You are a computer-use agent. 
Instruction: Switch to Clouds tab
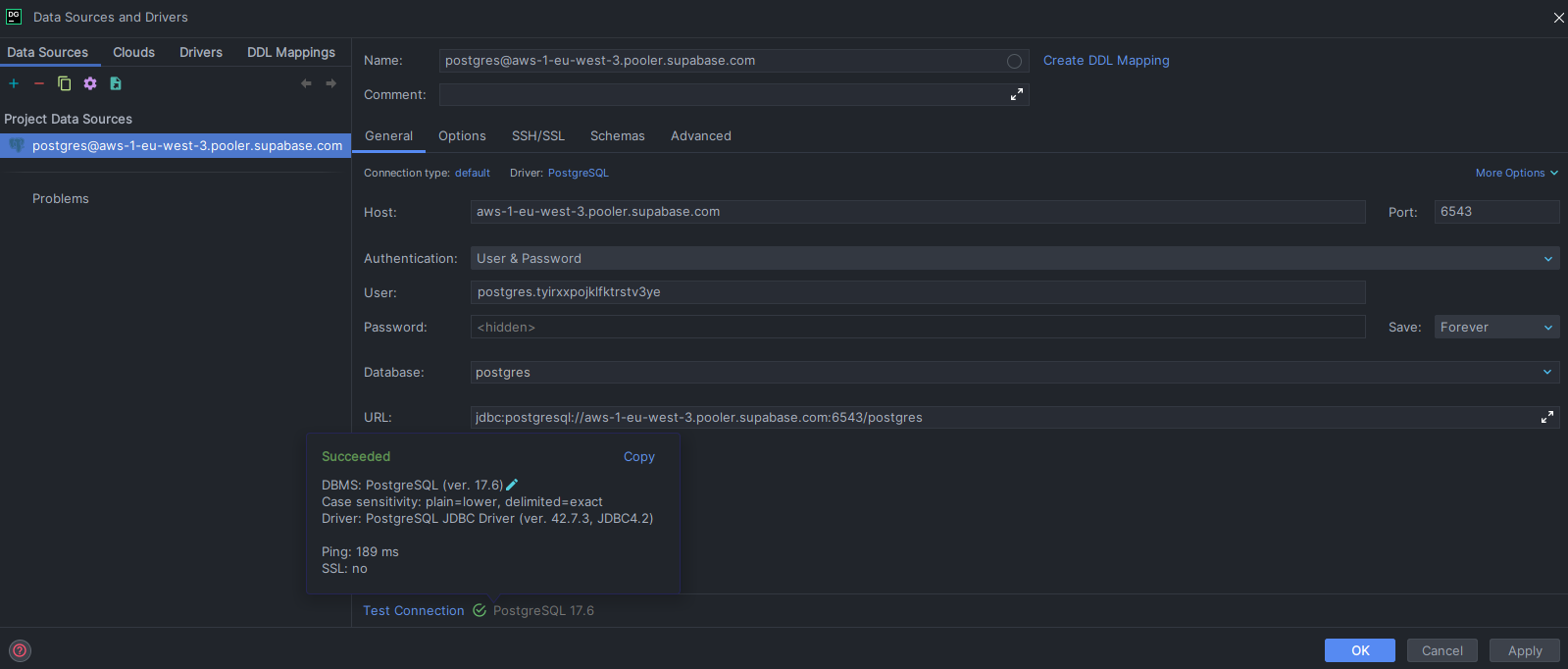click(133, 52)
